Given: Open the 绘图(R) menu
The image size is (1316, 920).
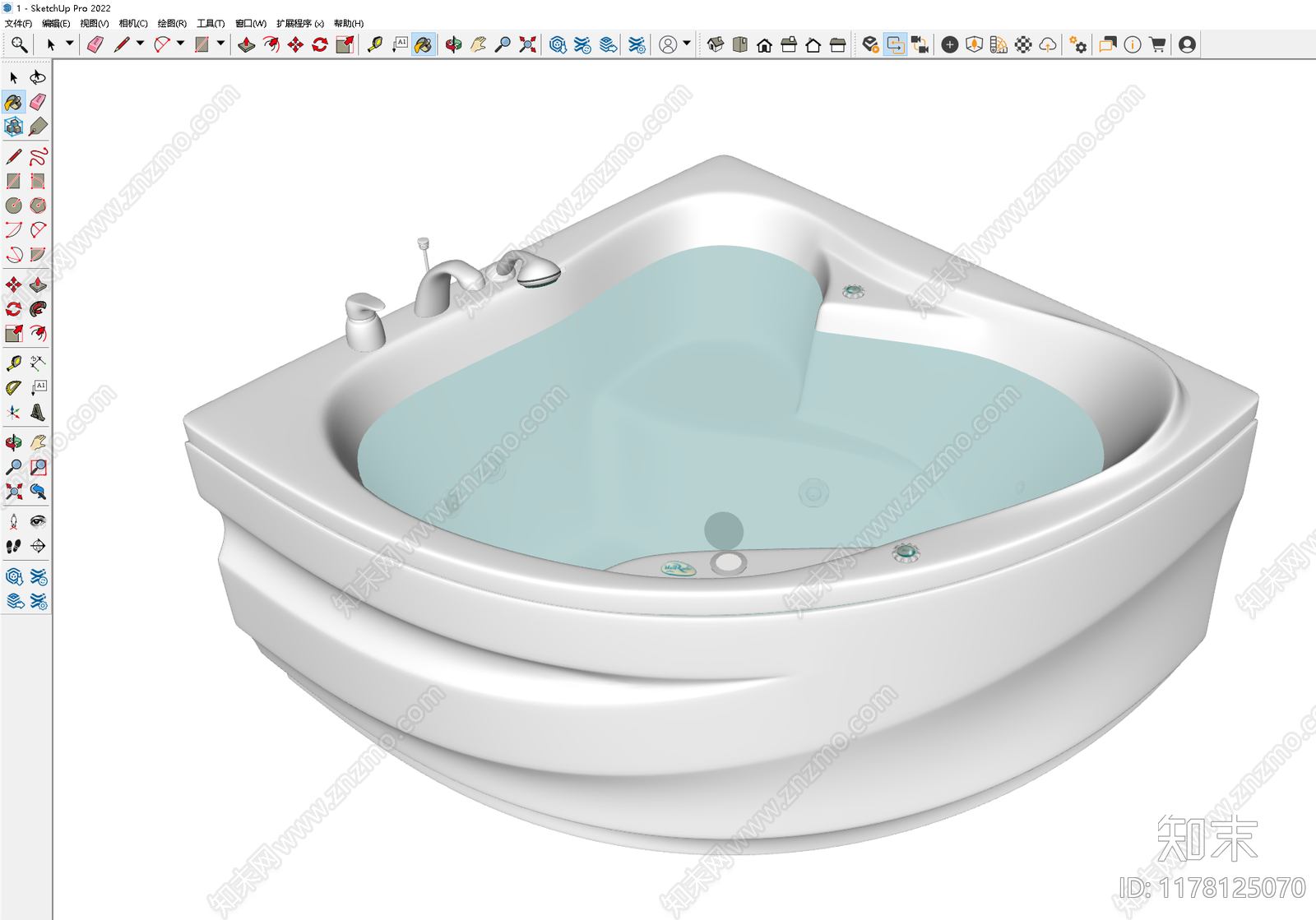Looking at the screenshot, I should [172, 23].
